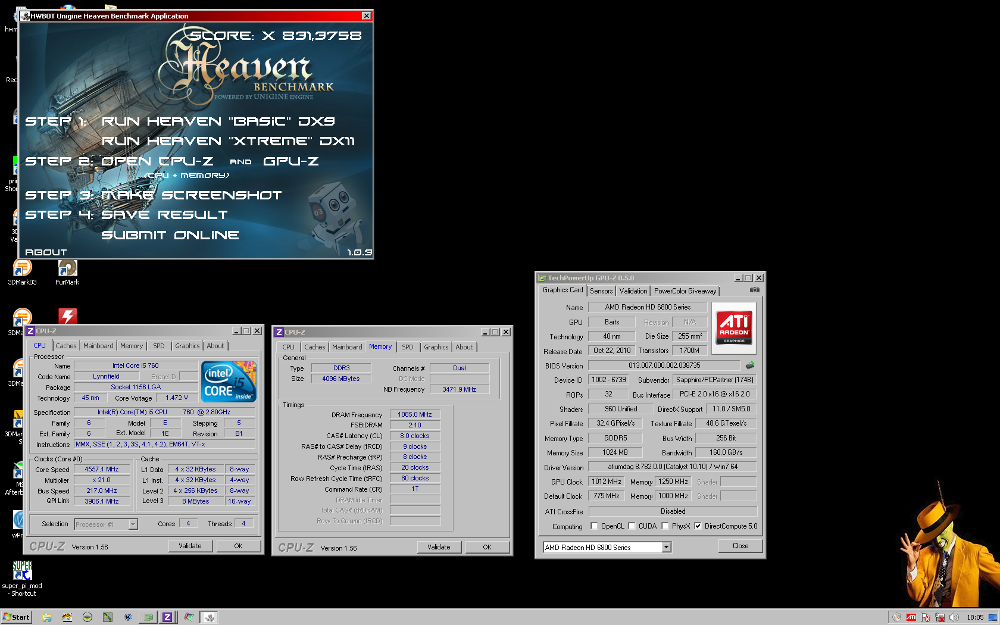Click the GPU-Z screenshot camera icon
This screenshot has height=625, width=1000.
[x=754, y=290]
